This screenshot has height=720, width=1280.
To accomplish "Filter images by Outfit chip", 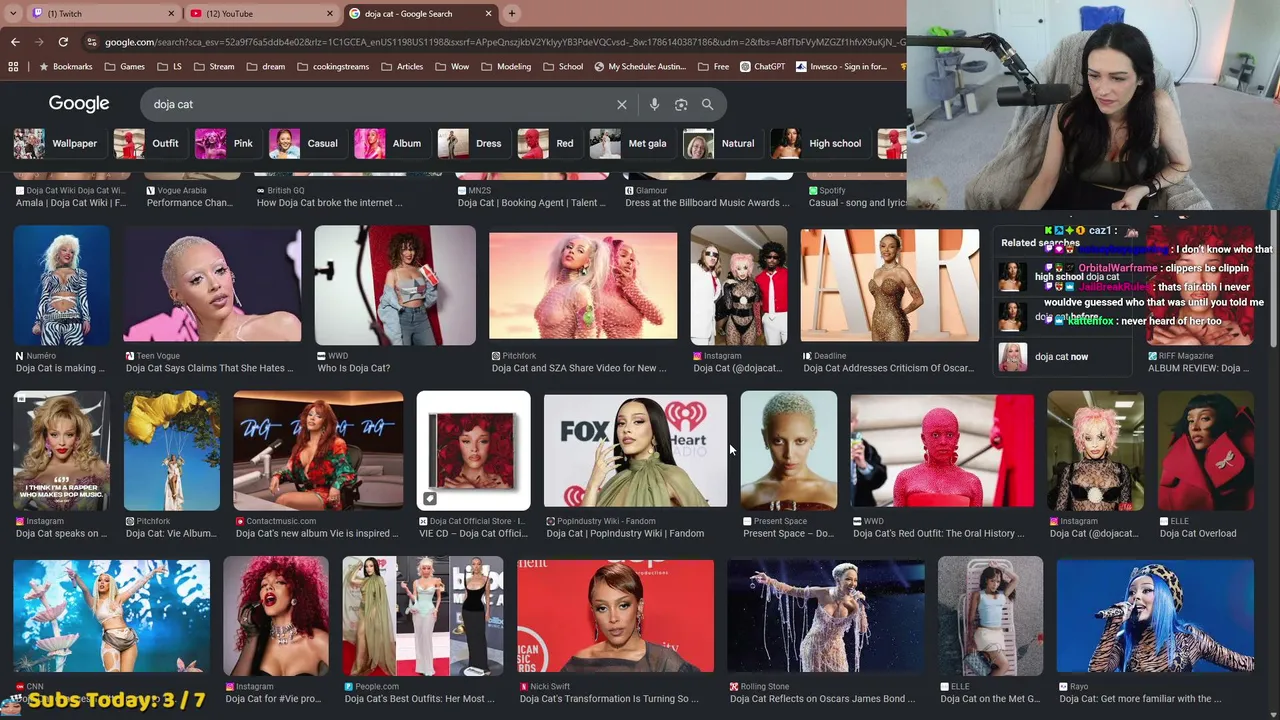I will 147,143.
